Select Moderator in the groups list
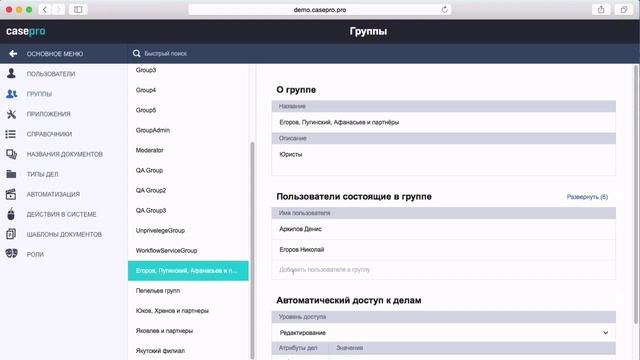This screenshot has height=360, width=640. (x=188, y=150)
